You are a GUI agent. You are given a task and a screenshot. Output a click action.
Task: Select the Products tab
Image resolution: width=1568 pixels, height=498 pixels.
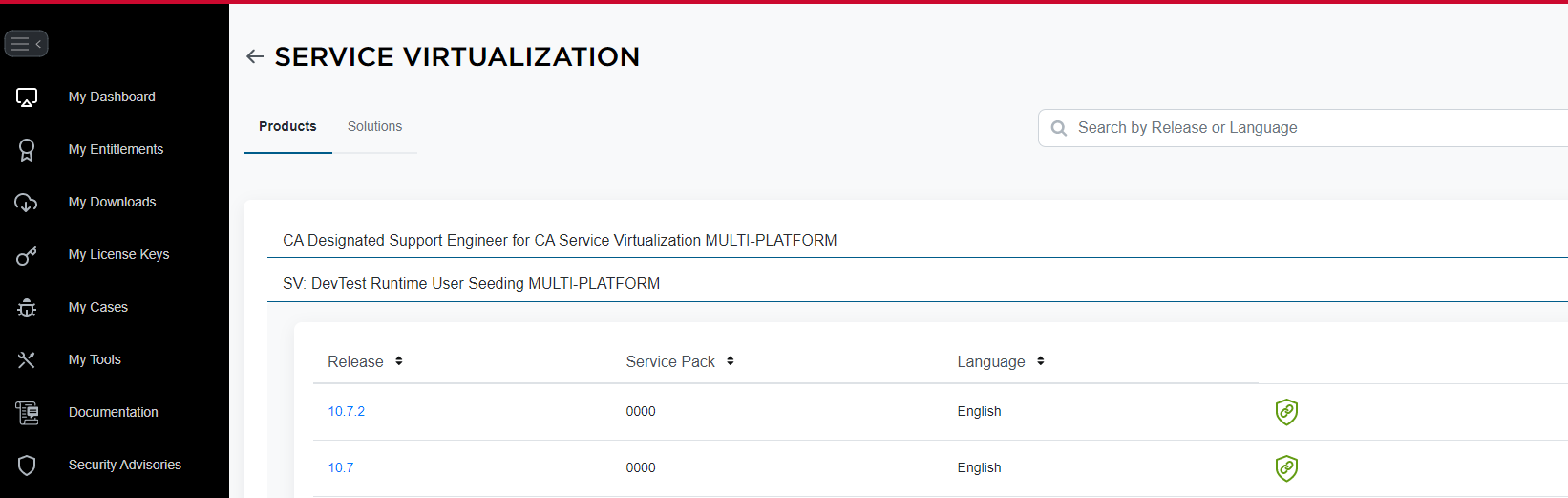(287, 127)
